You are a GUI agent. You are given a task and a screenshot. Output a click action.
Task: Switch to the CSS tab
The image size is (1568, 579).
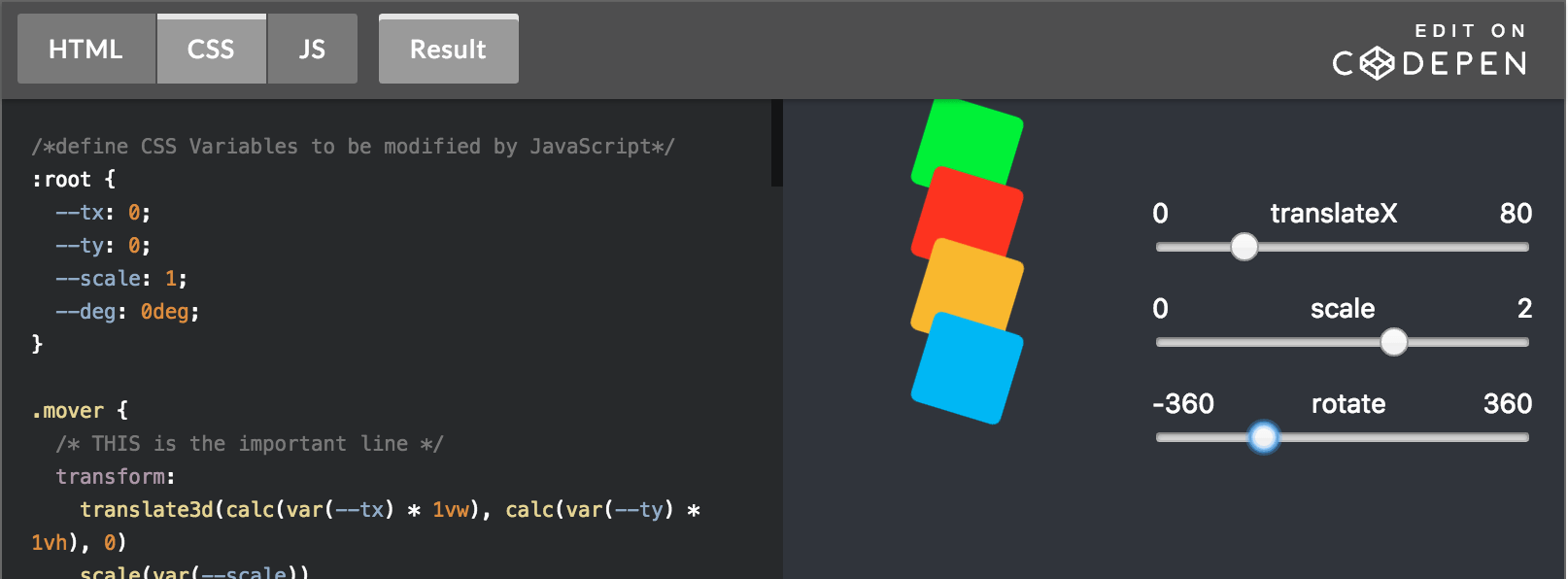point(211,49)
